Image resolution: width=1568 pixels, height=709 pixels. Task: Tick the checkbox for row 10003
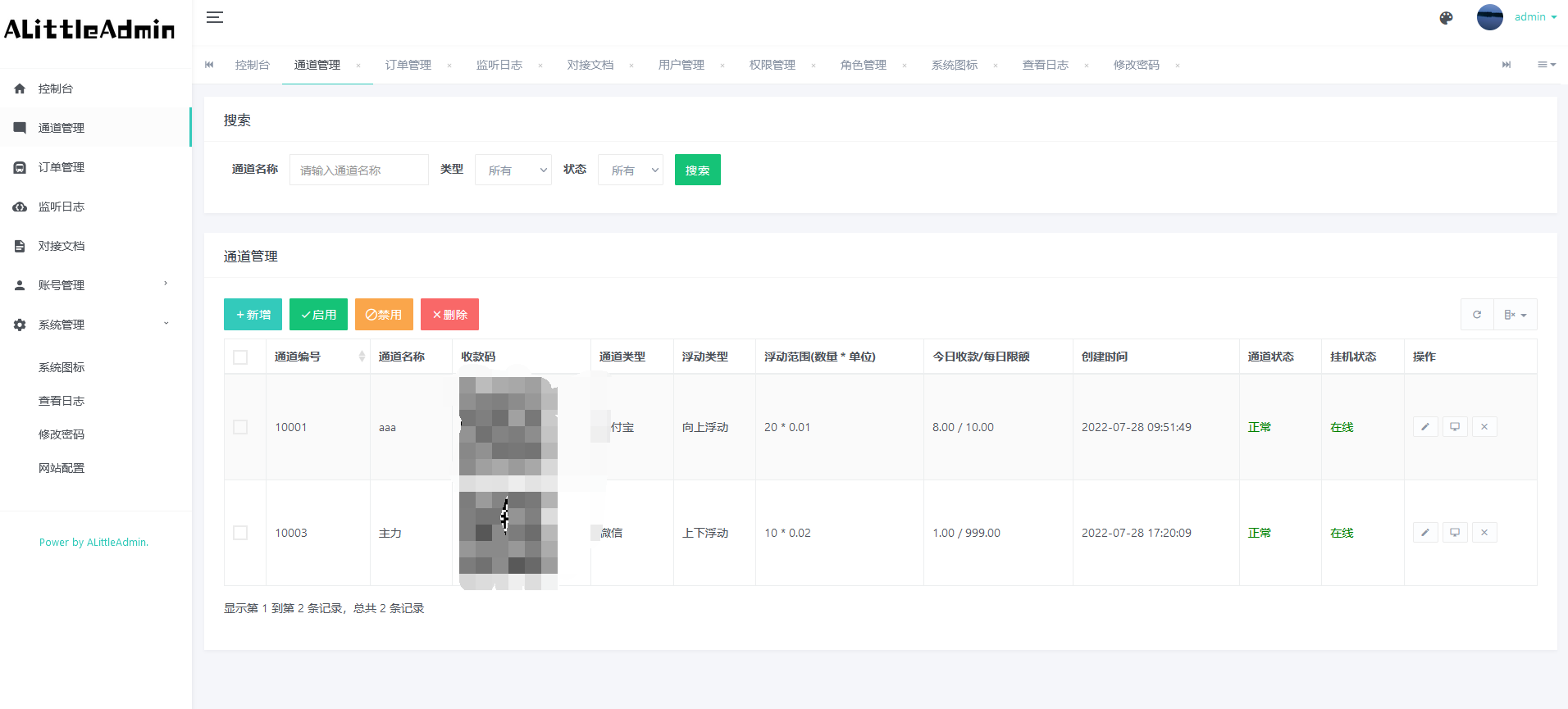pos(240,533)
